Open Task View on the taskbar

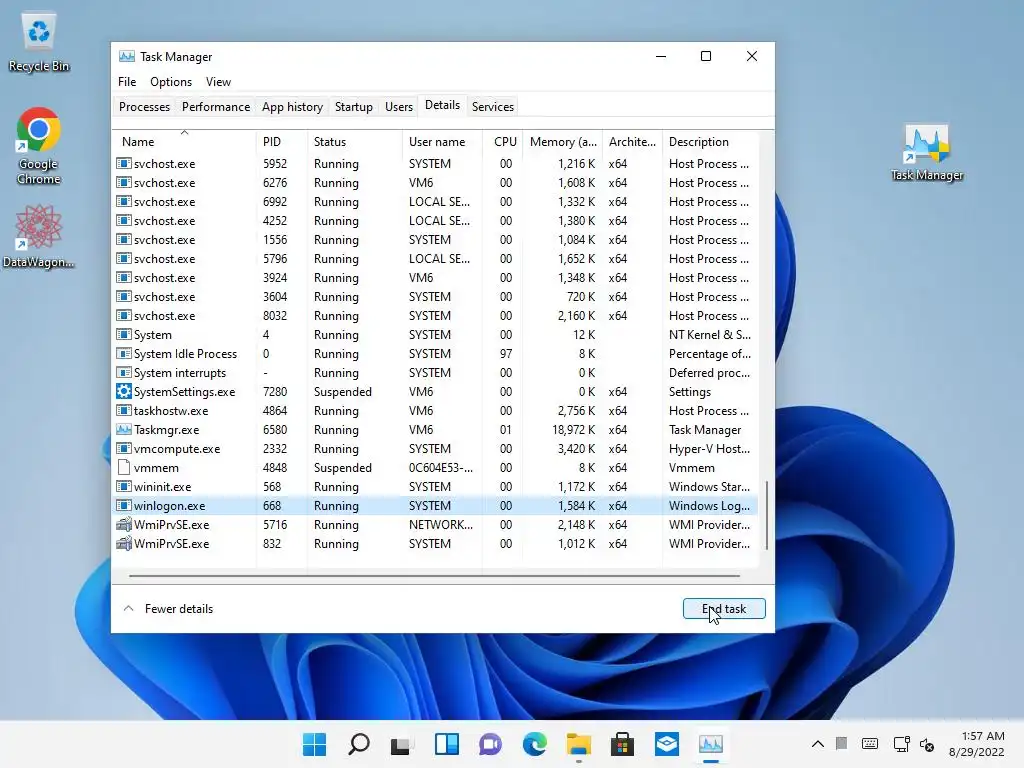(402, 744)
